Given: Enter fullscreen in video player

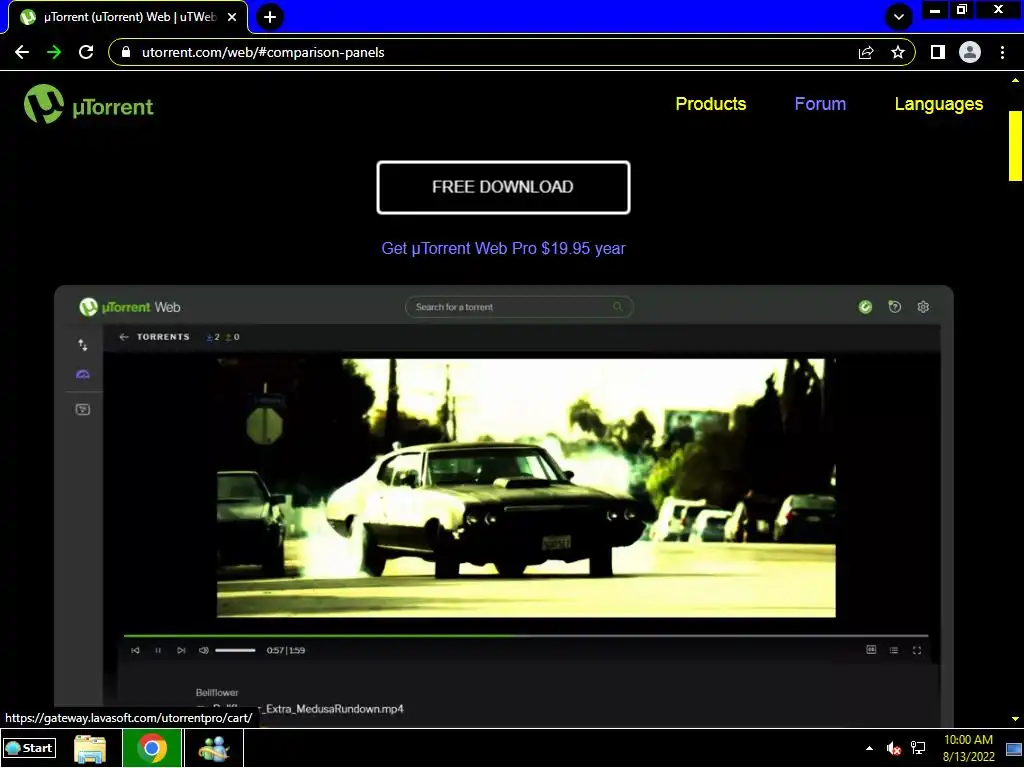Looking at the screenshot, I should point(917,650).
